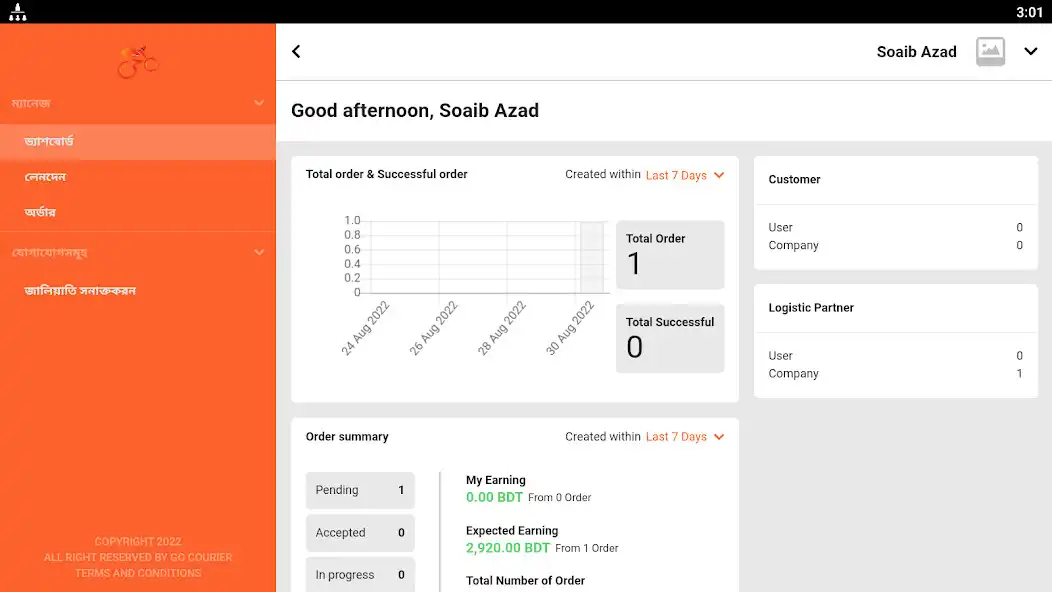The image size is (1052, 592).
Task: Select the In progress orders tile
Action: click(x=360, y=575)
